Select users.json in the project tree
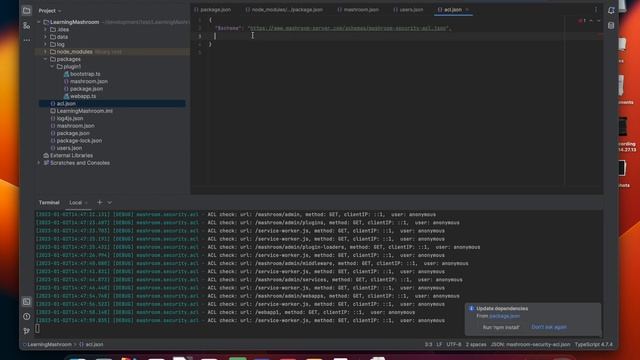The width and height of the screenshot is (640, 360). point(69,148)
